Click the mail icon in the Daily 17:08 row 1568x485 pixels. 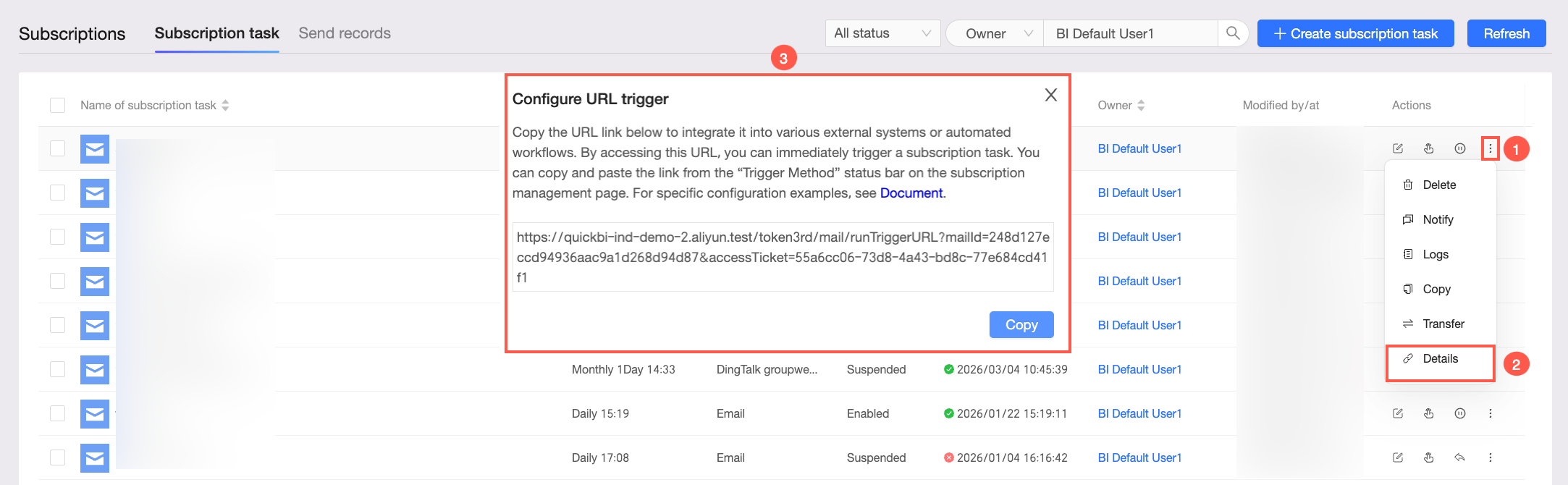95,458
